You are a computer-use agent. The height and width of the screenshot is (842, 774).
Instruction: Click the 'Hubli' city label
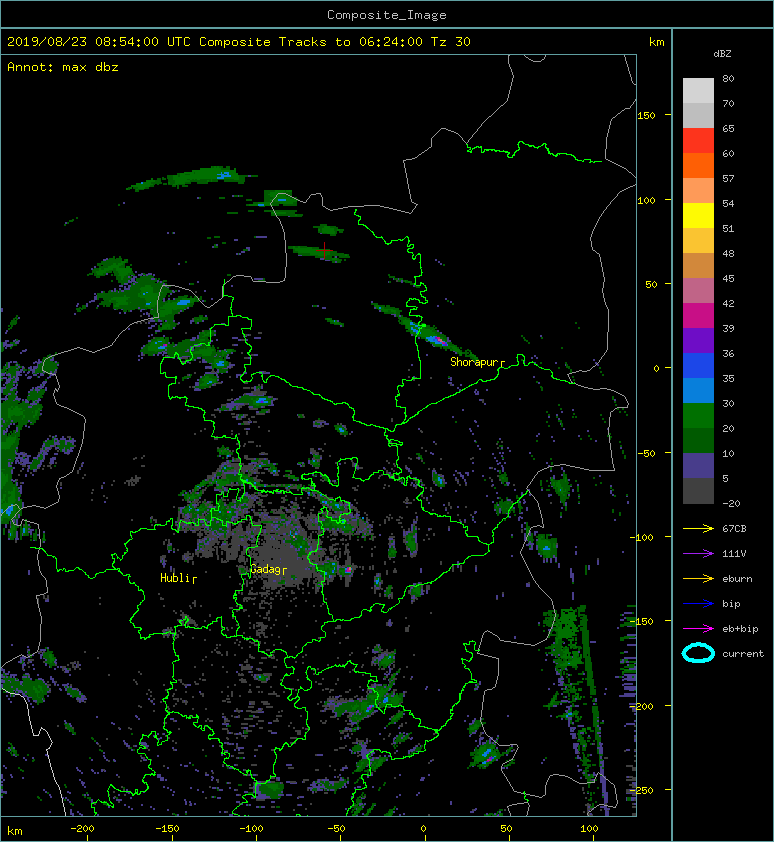(176, 578)
